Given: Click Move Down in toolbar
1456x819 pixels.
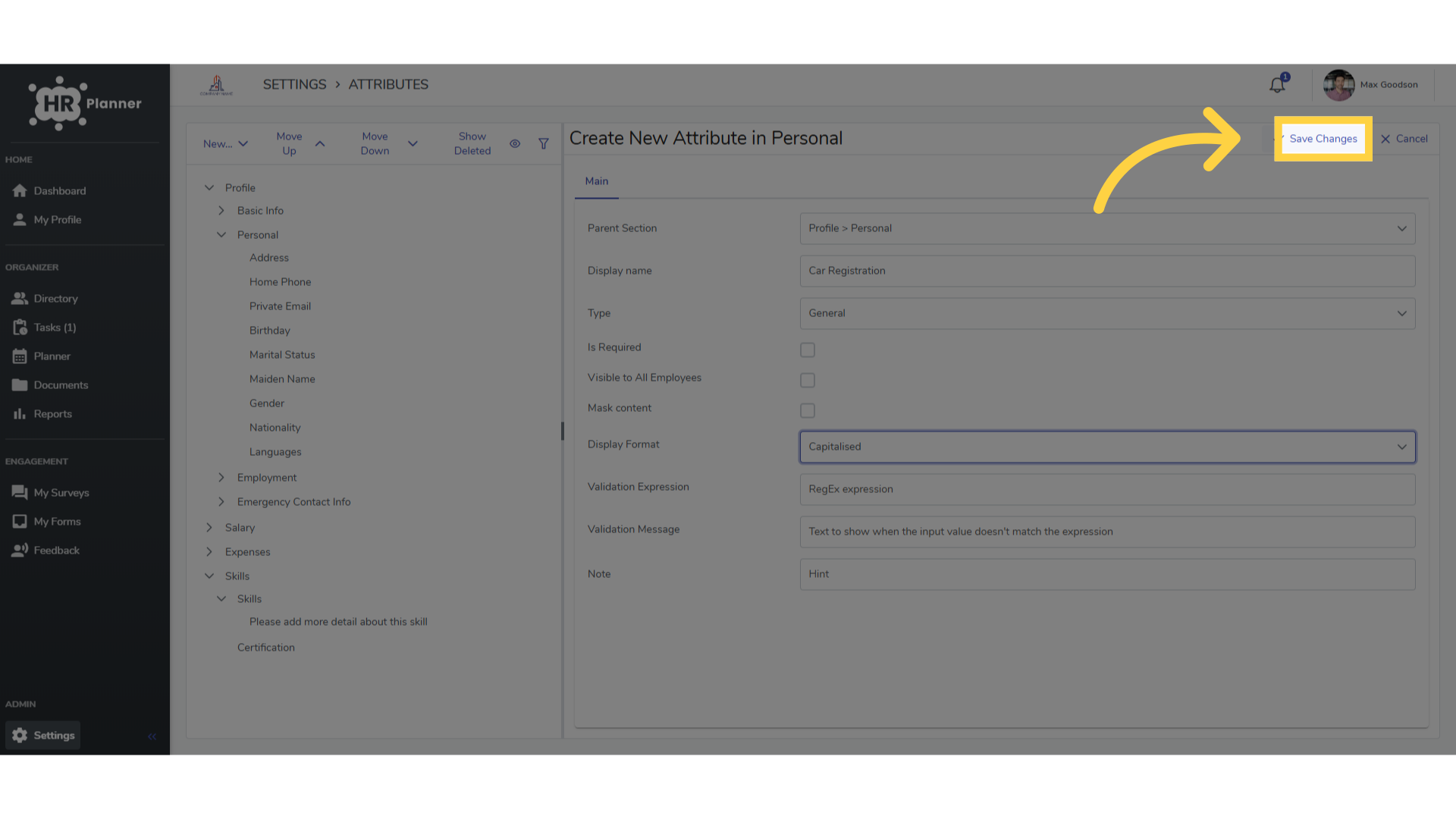Looking at the screenshot, I should pos(389,143).
